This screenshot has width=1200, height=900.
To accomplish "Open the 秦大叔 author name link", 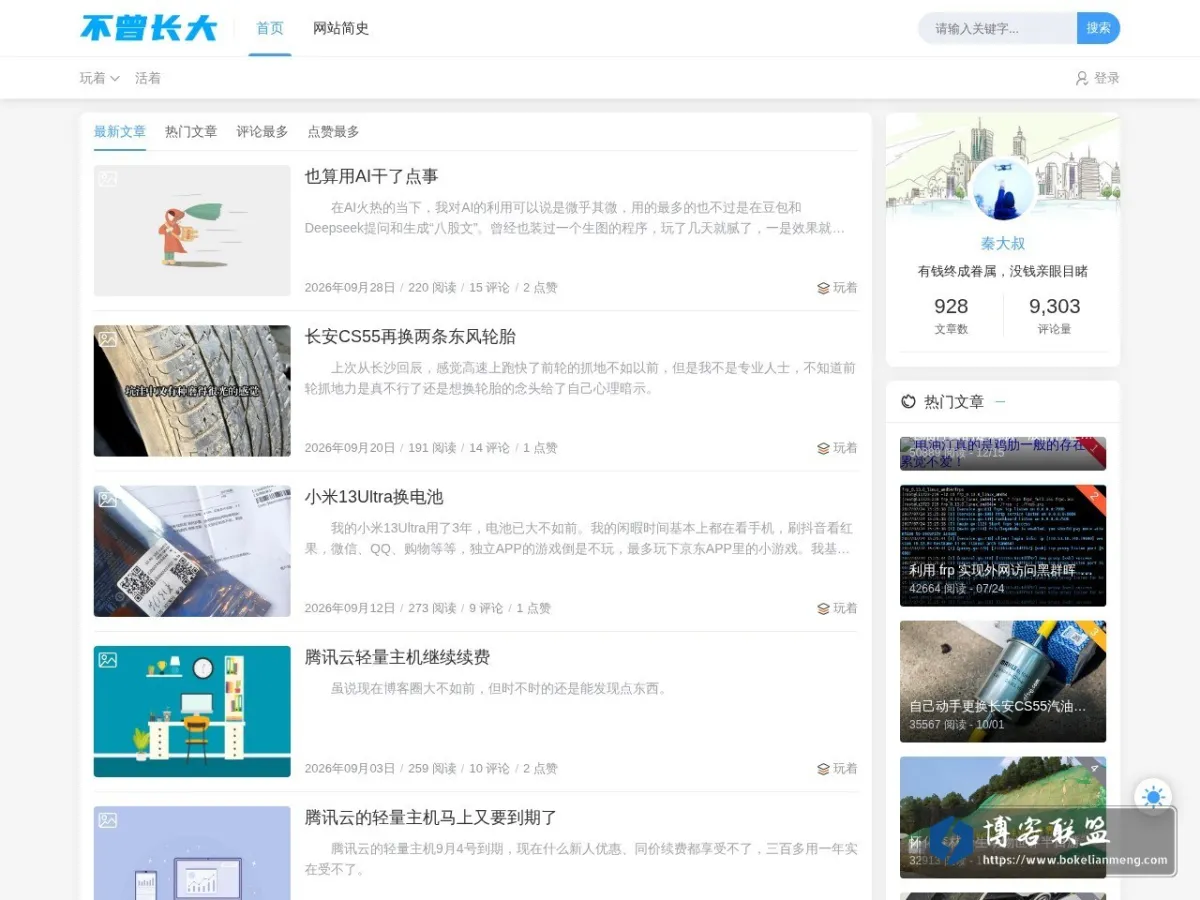I will coord(1003,243).
